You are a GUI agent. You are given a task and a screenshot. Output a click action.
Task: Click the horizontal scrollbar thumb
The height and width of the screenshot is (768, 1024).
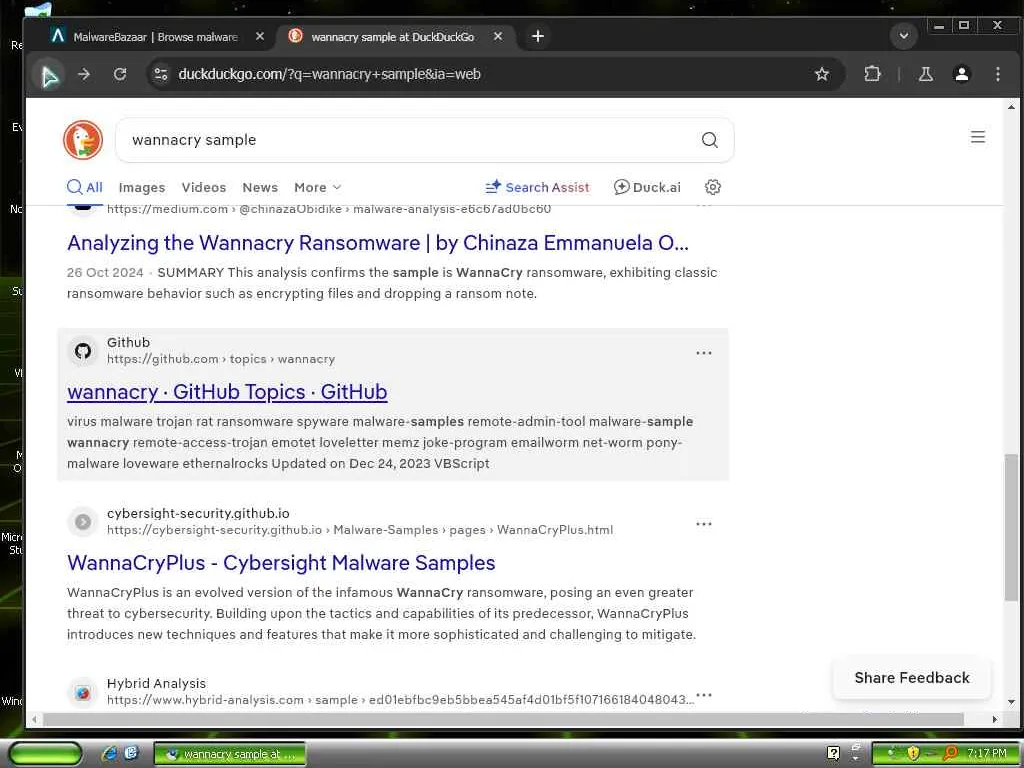(503, 719)
